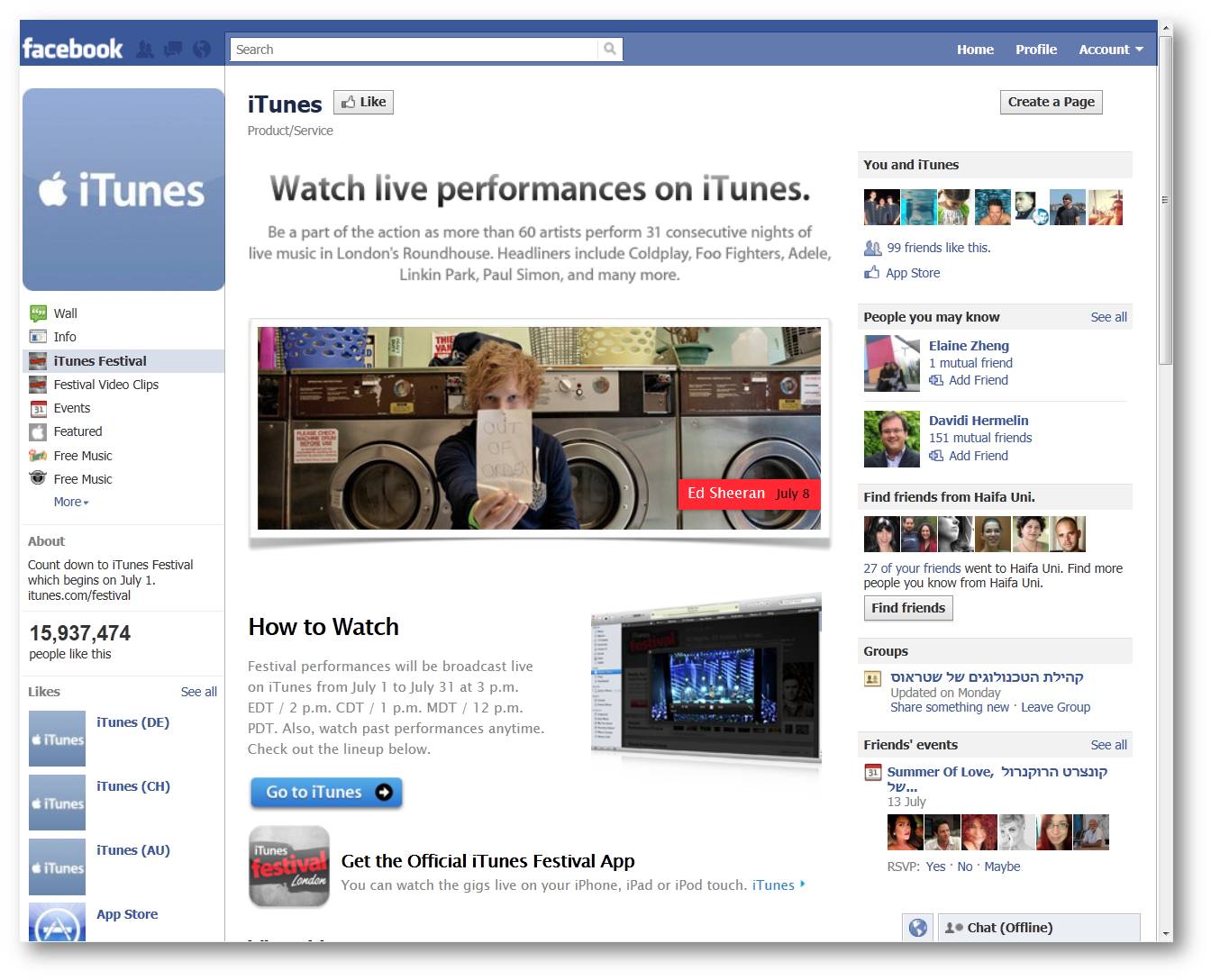Click the iTunes (CH) page icon

(x=57, y=803)
